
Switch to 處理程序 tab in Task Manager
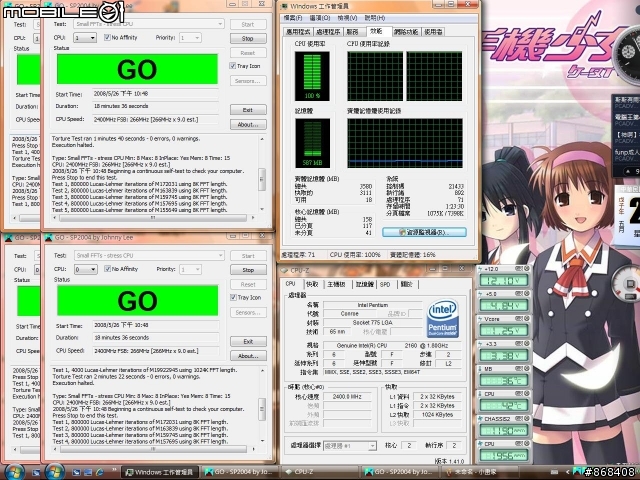[328, 32]
